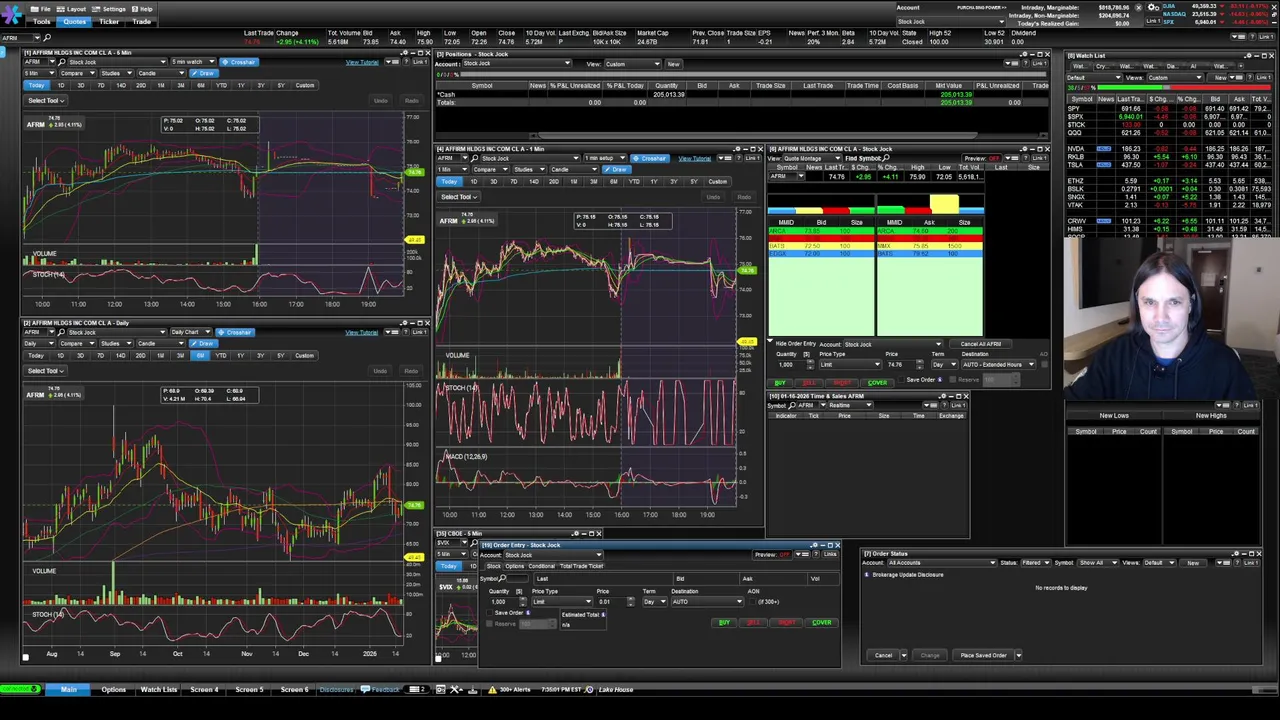Select 1M range in 5 Min chart
The image size is (1280, 720).
161,85
